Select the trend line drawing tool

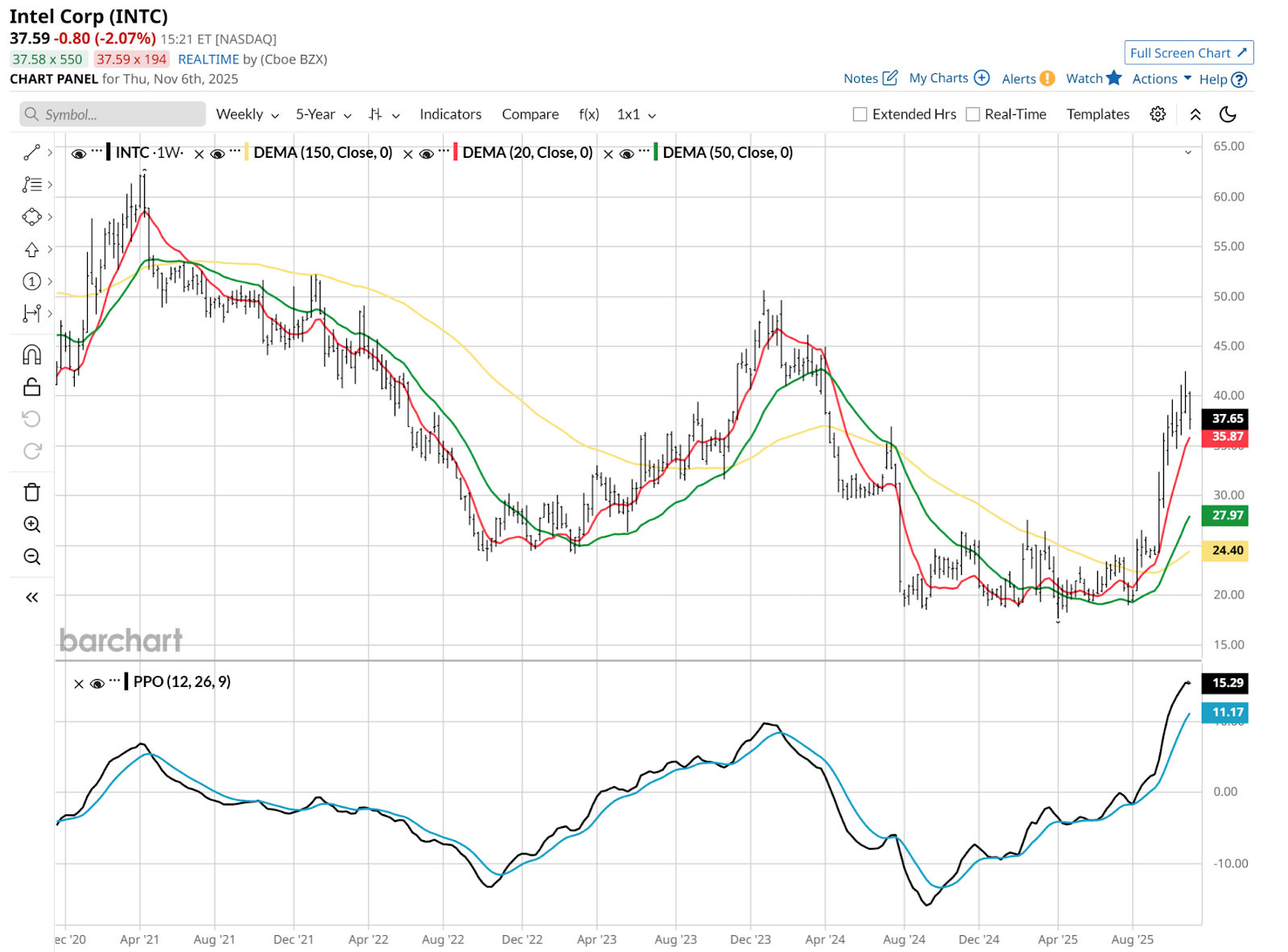click(x=32, y=152)
